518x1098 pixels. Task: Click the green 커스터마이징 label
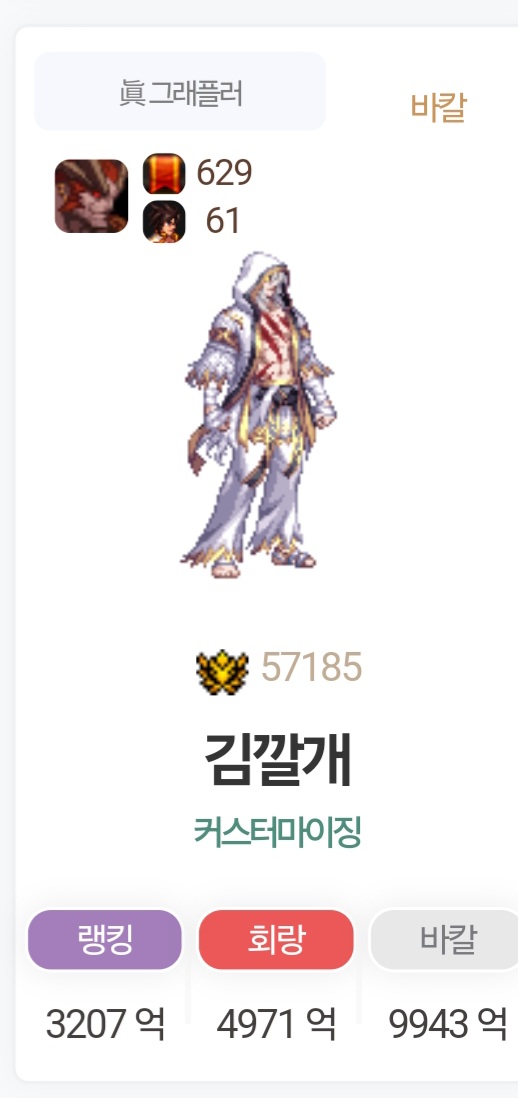pos(277,832)
